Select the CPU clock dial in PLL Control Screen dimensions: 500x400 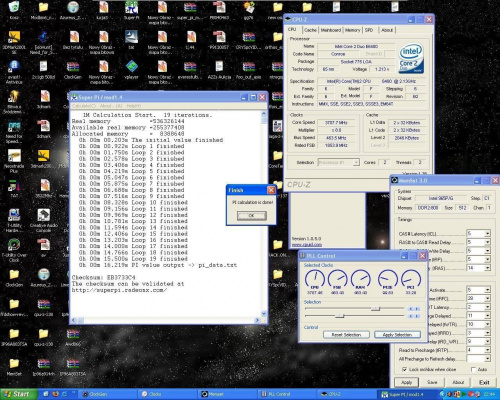[x=315, y=279]
